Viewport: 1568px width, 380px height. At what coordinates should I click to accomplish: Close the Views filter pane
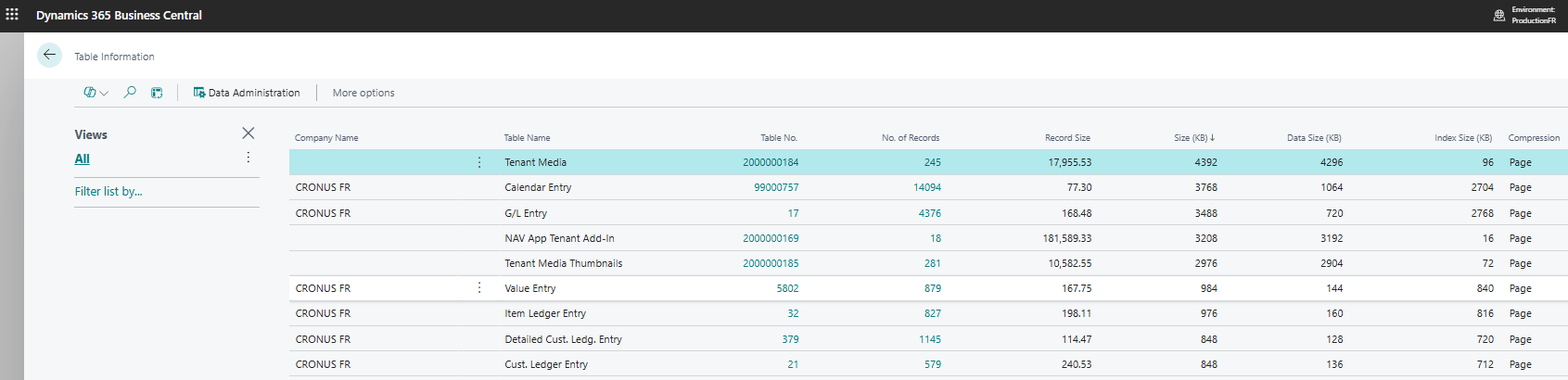[x=248, y=133]
